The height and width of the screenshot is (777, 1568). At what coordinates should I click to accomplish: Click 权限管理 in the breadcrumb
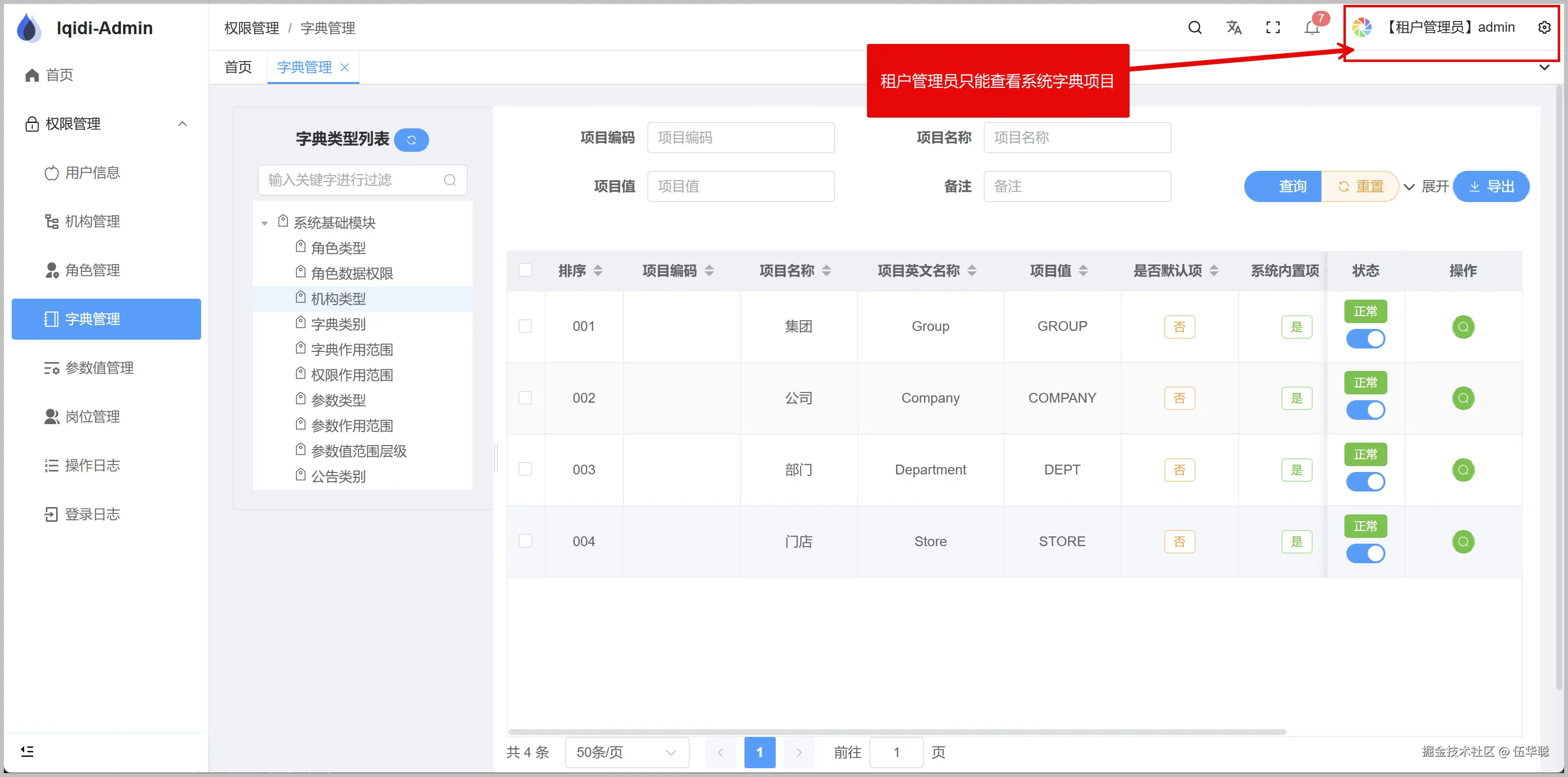pyautogui.click(x=251, y=28)
